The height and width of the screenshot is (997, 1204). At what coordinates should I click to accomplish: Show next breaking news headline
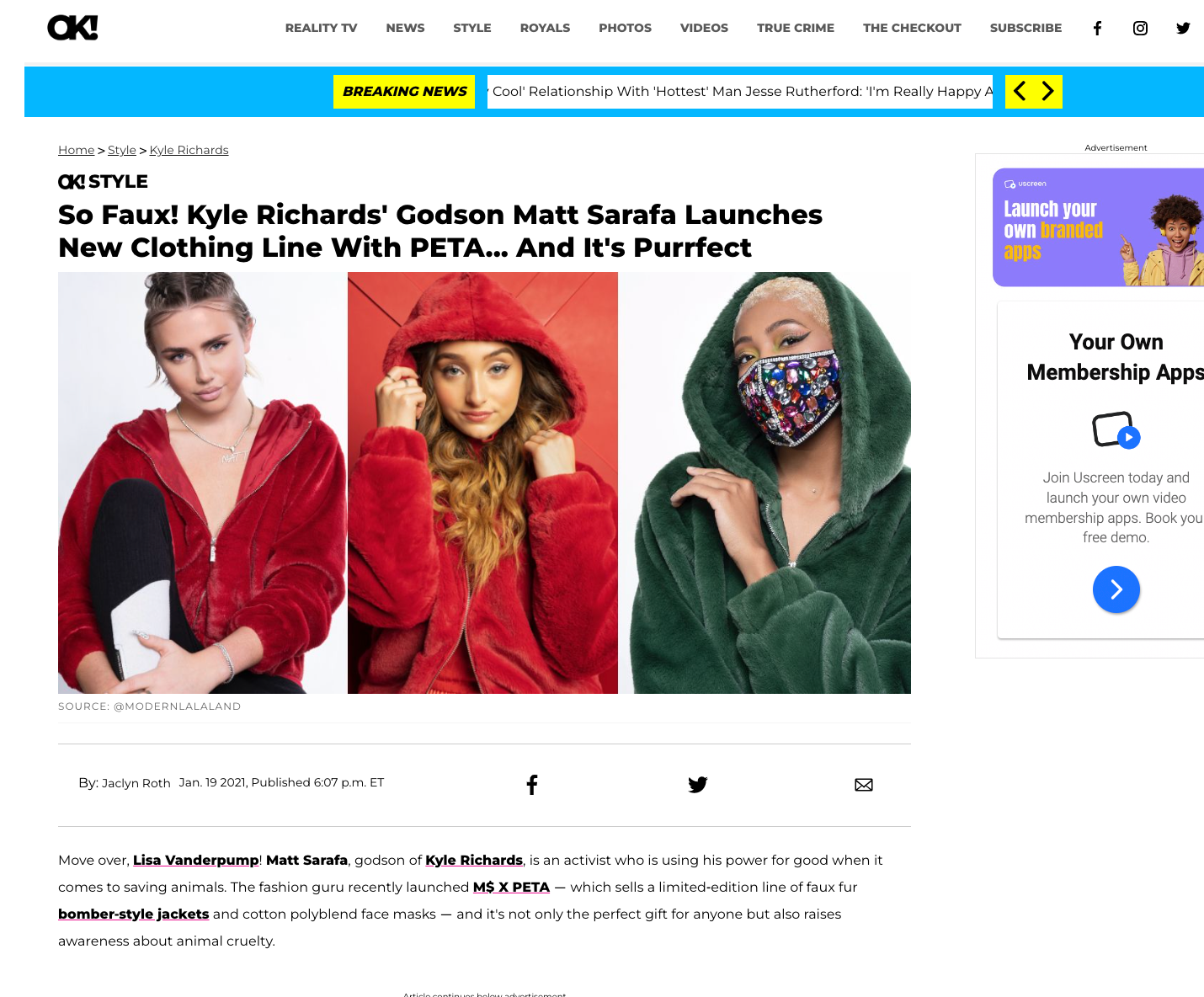tap(1047, 91)
